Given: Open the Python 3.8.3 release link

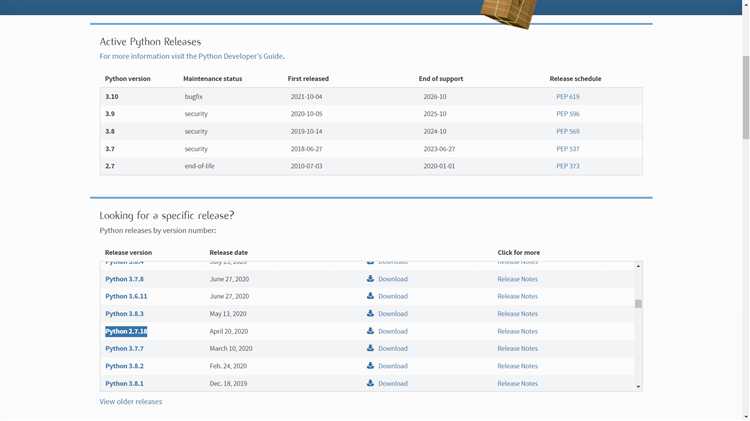Looking at the screenshot, I should coord(124,314).
